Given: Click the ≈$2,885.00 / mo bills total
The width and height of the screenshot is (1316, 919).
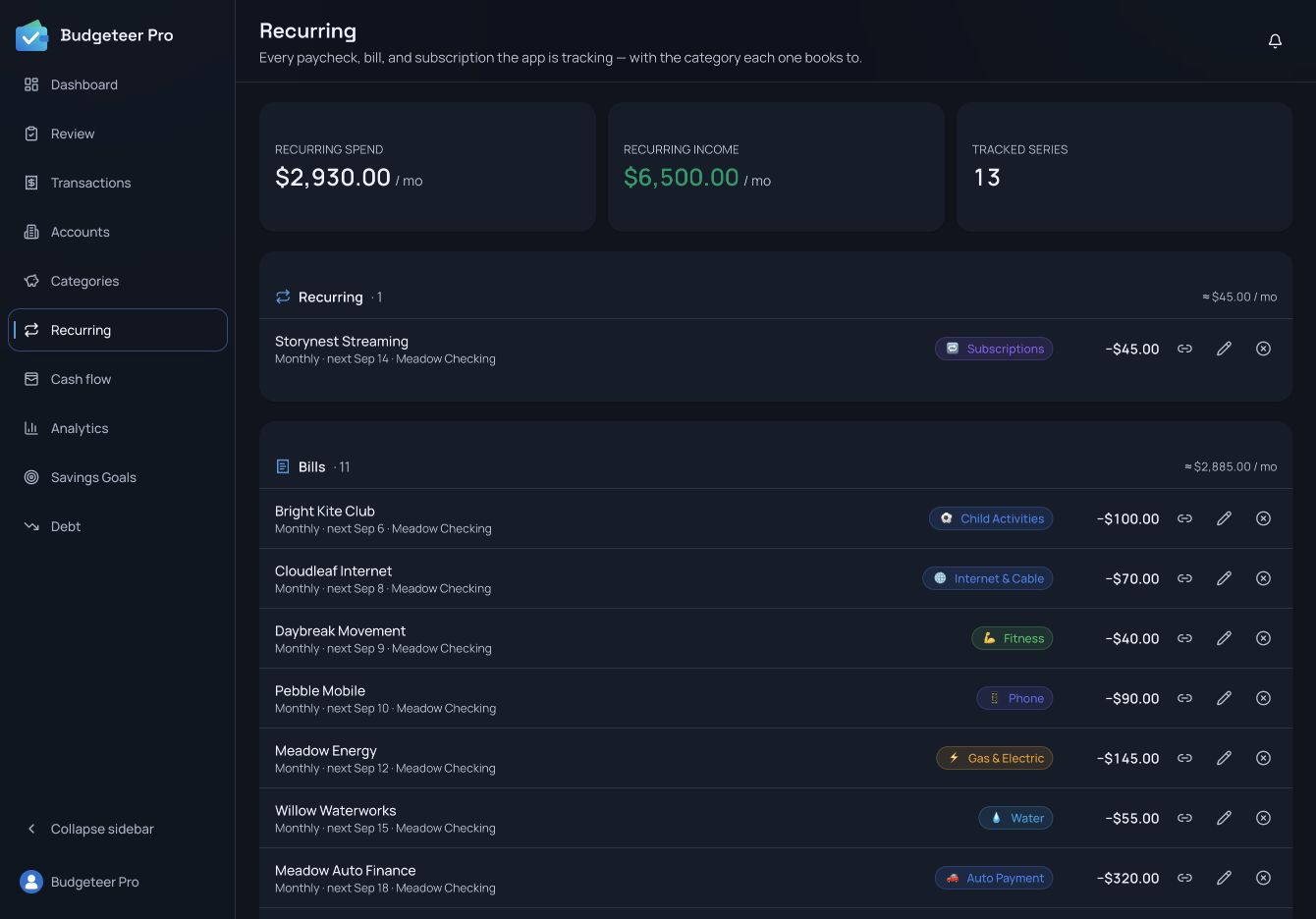Looking at the screenshot, I should 1231,466.
